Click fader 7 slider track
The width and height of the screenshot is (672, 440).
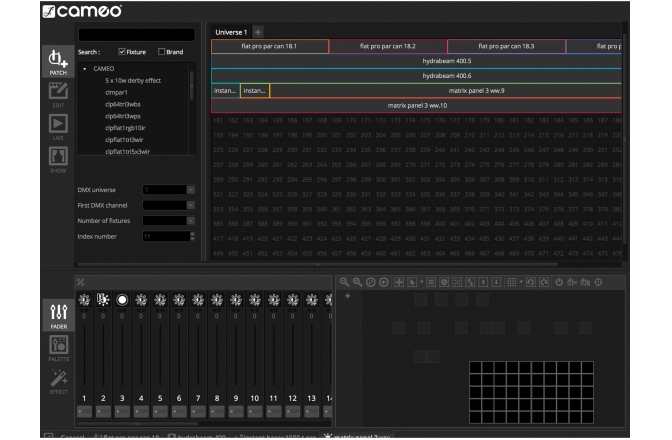point(198,354)
